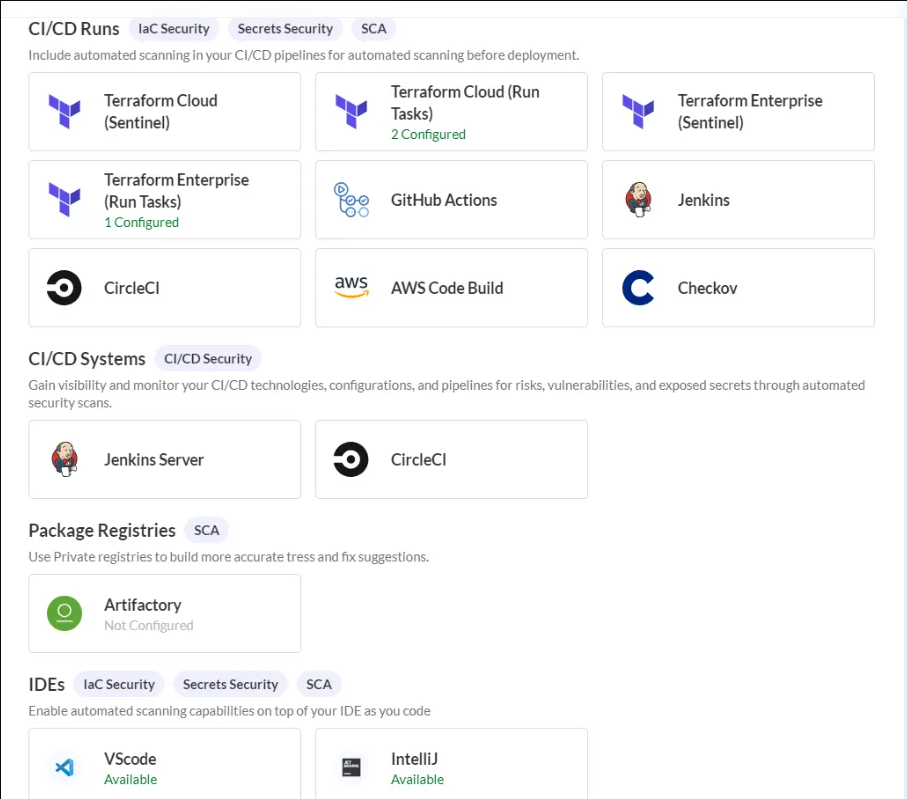Click the Terraform Cloud (Sentinel) logo icon

click(x=65, y=112)
